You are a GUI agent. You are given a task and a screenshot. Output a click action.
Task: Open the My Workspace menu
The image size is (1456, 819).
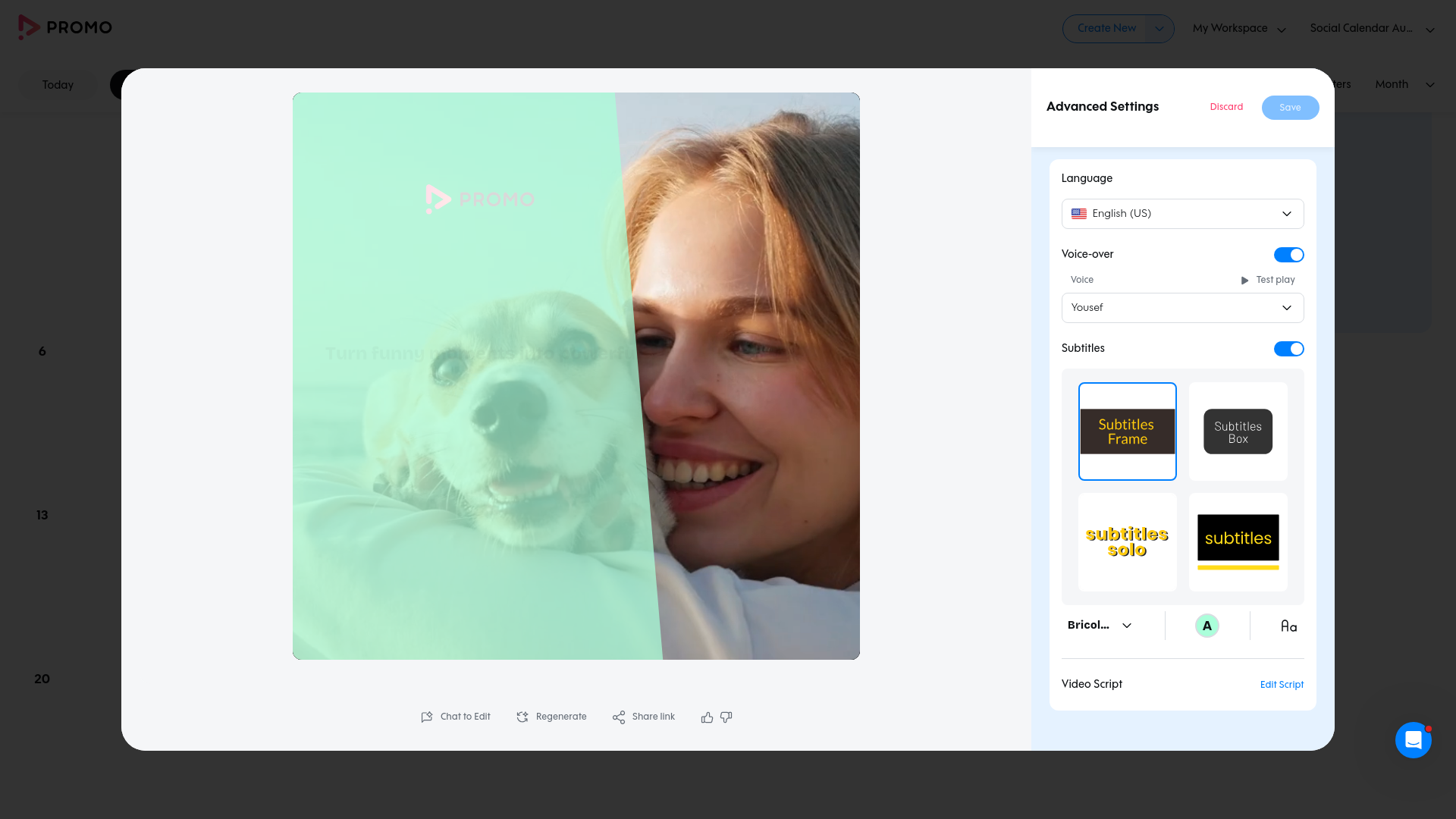point(1239,29)
